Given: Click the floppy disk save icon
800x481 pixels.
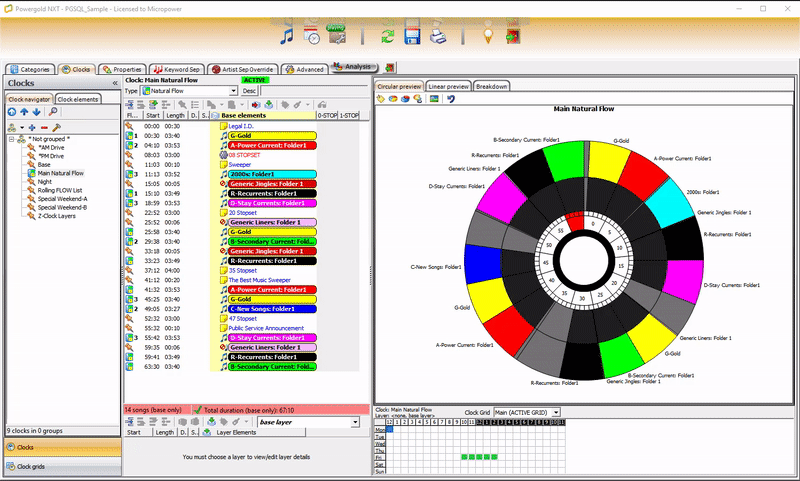Looking at the screenshot, I should [411, 36].
